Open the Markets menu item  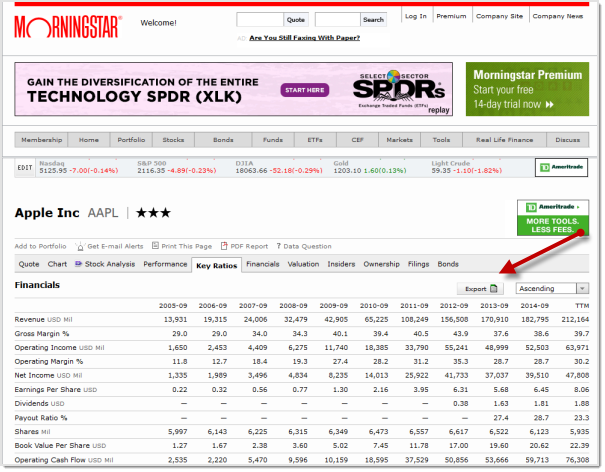pyautogui.click(x=399, y=140)
